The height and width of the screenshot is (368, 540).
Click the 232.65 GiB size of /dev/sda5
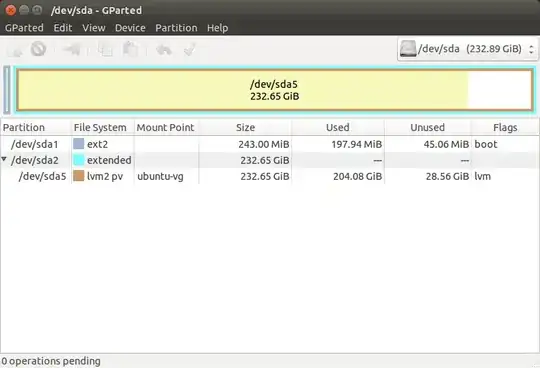(265, 176)
